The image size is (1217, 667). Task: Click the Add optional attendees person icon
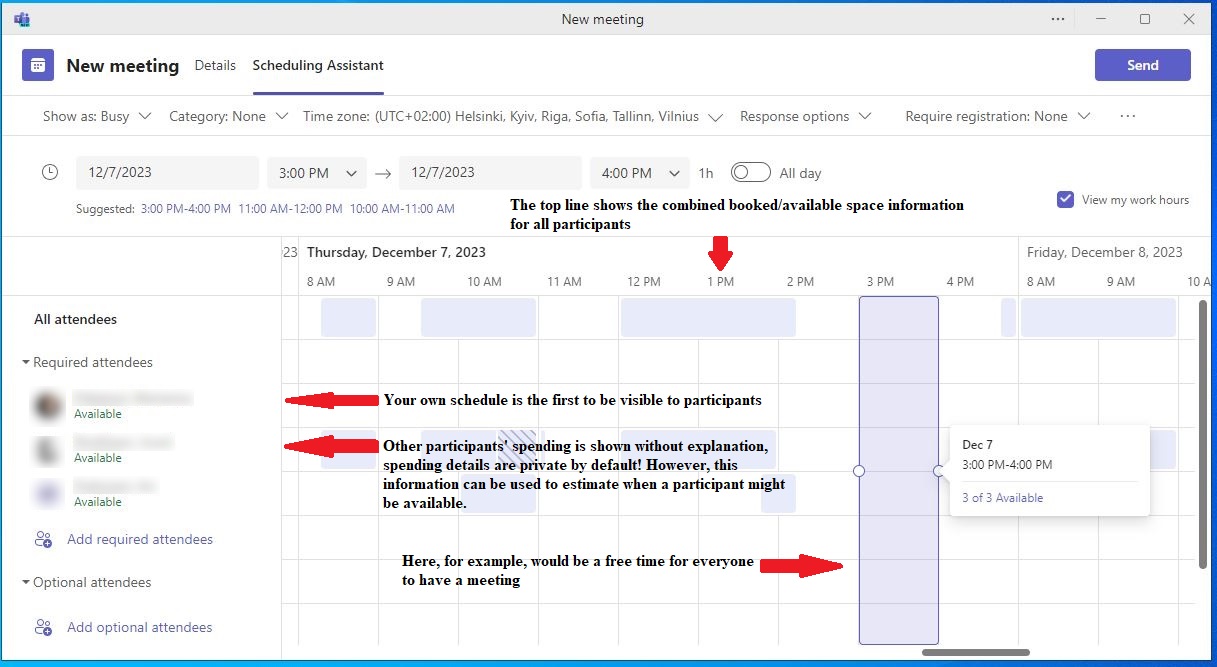click(x=43, y=628)
